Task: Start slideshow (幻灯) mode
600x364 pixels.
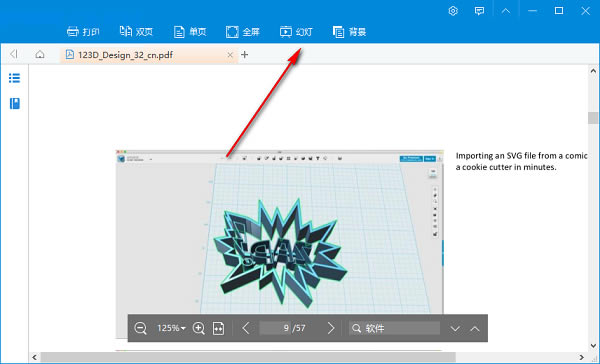Action: pos(296,32)
